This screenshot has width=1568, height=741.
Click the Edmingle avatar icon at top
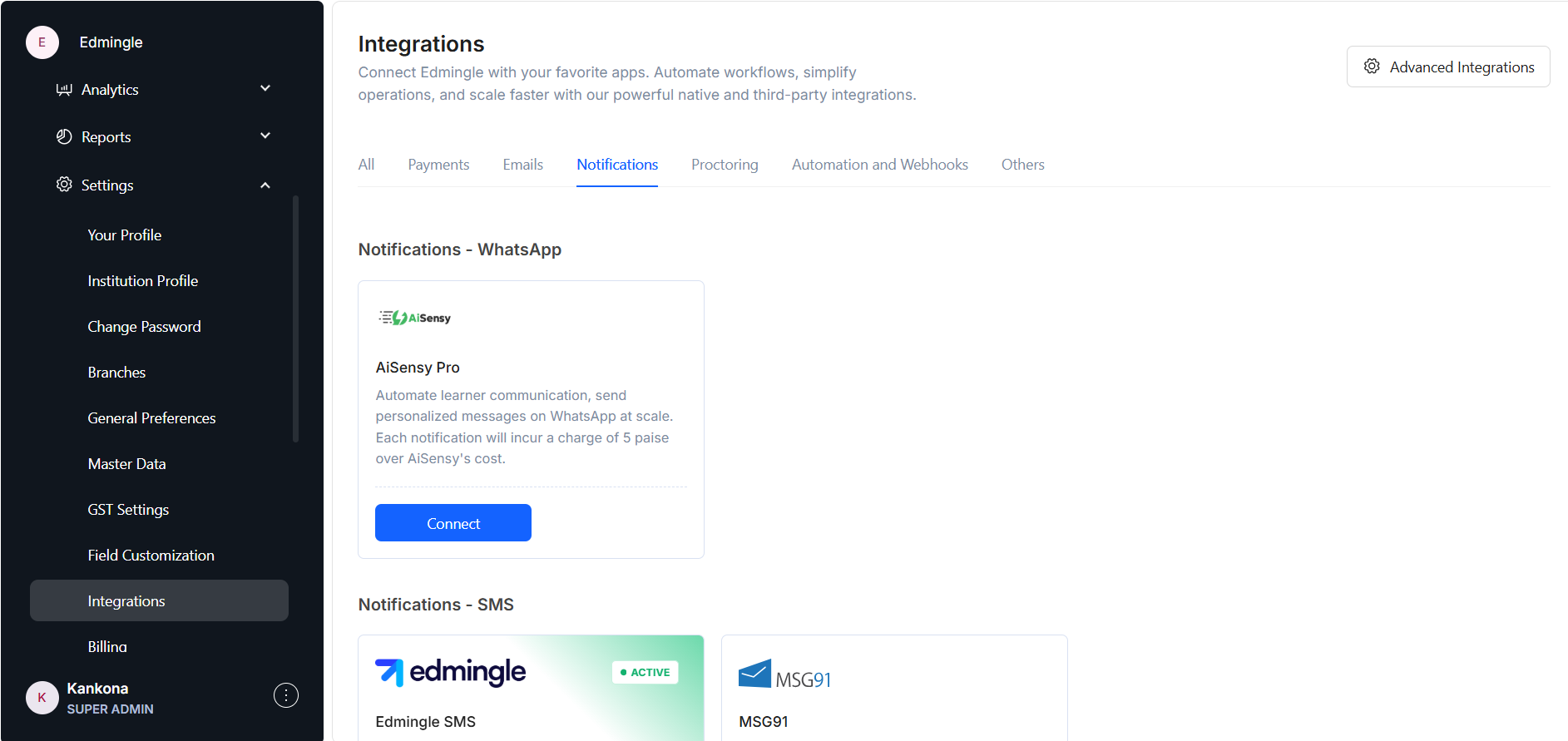42,42
